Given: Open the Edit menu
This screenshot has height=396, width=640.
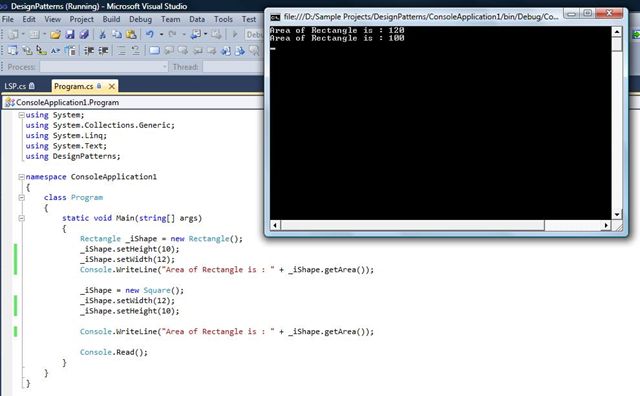Looking at the screenshot, I should tap(29, 19).
